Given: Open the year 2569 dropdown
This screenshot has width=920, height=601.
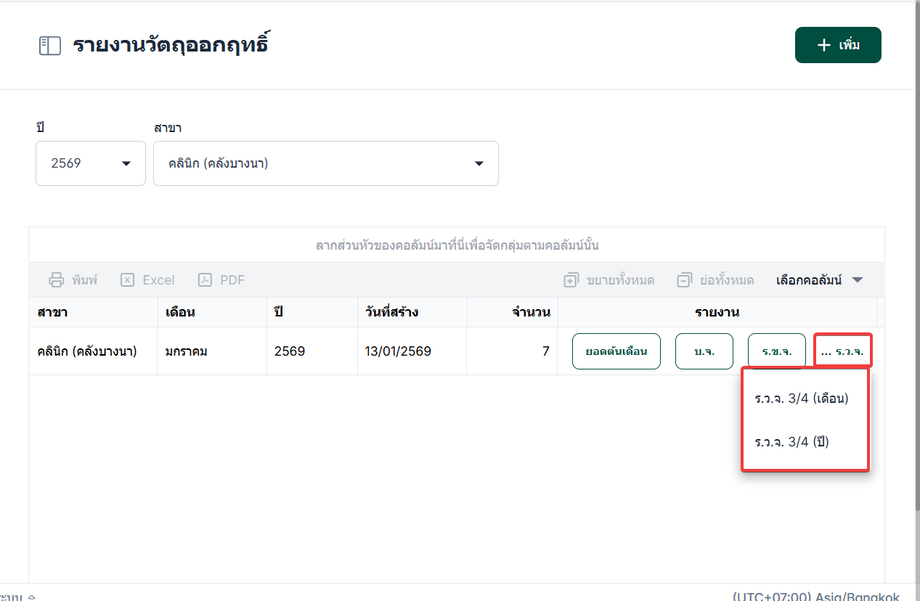Looking at the screenshot, I should tap(90, 163).
